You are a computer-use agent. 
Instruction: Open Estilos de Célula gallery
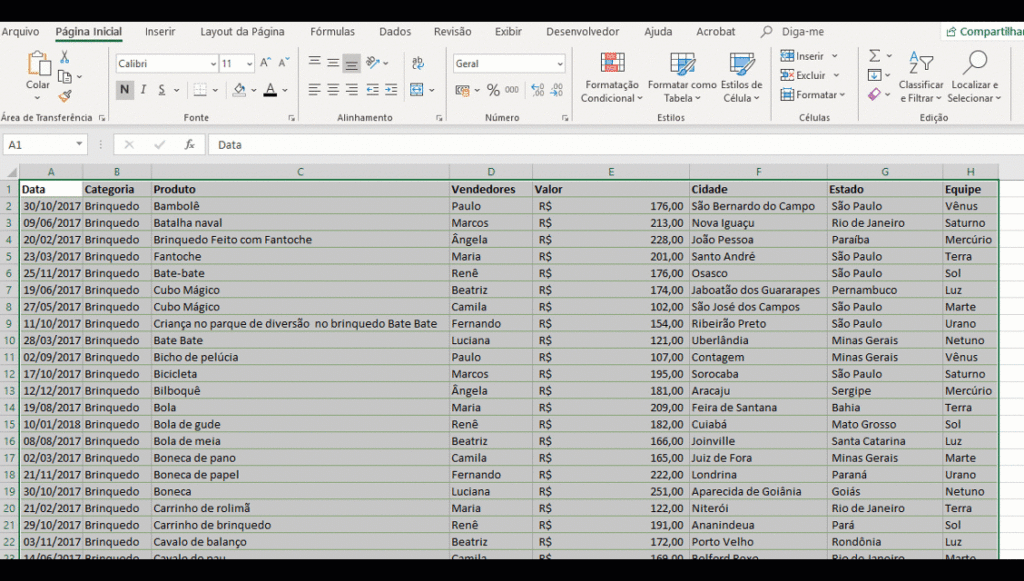(741, 78)
